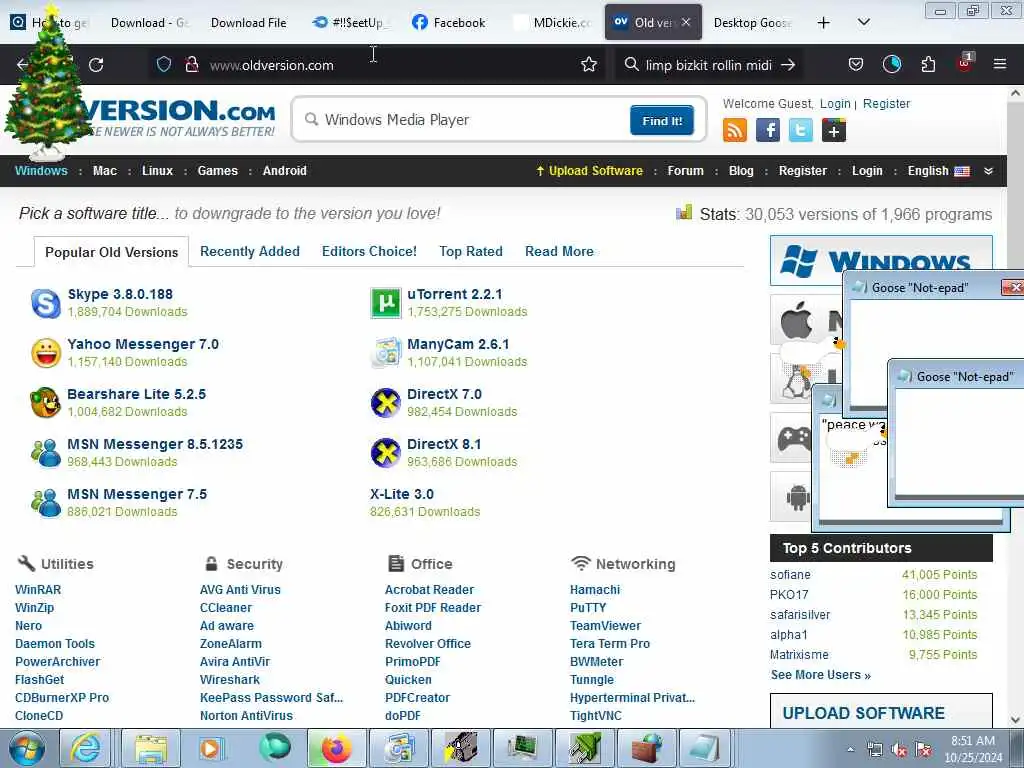Reload the page with the refresh icon
The image size is (1024, 768).
[x=96, y=65]
